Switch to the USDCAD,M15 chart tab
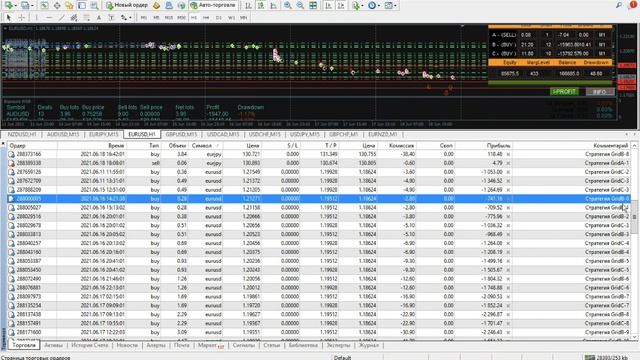Image resolution: width=640 pixels, height=360 pixels. [x=222, y=134]
